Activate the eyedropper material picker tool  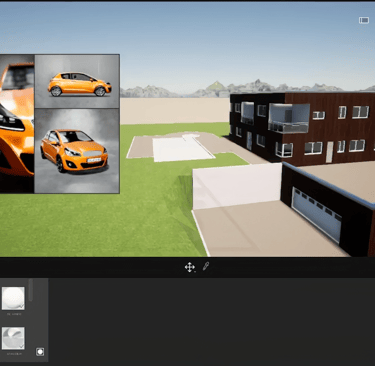pyautogui.click(x=206, y=266)
